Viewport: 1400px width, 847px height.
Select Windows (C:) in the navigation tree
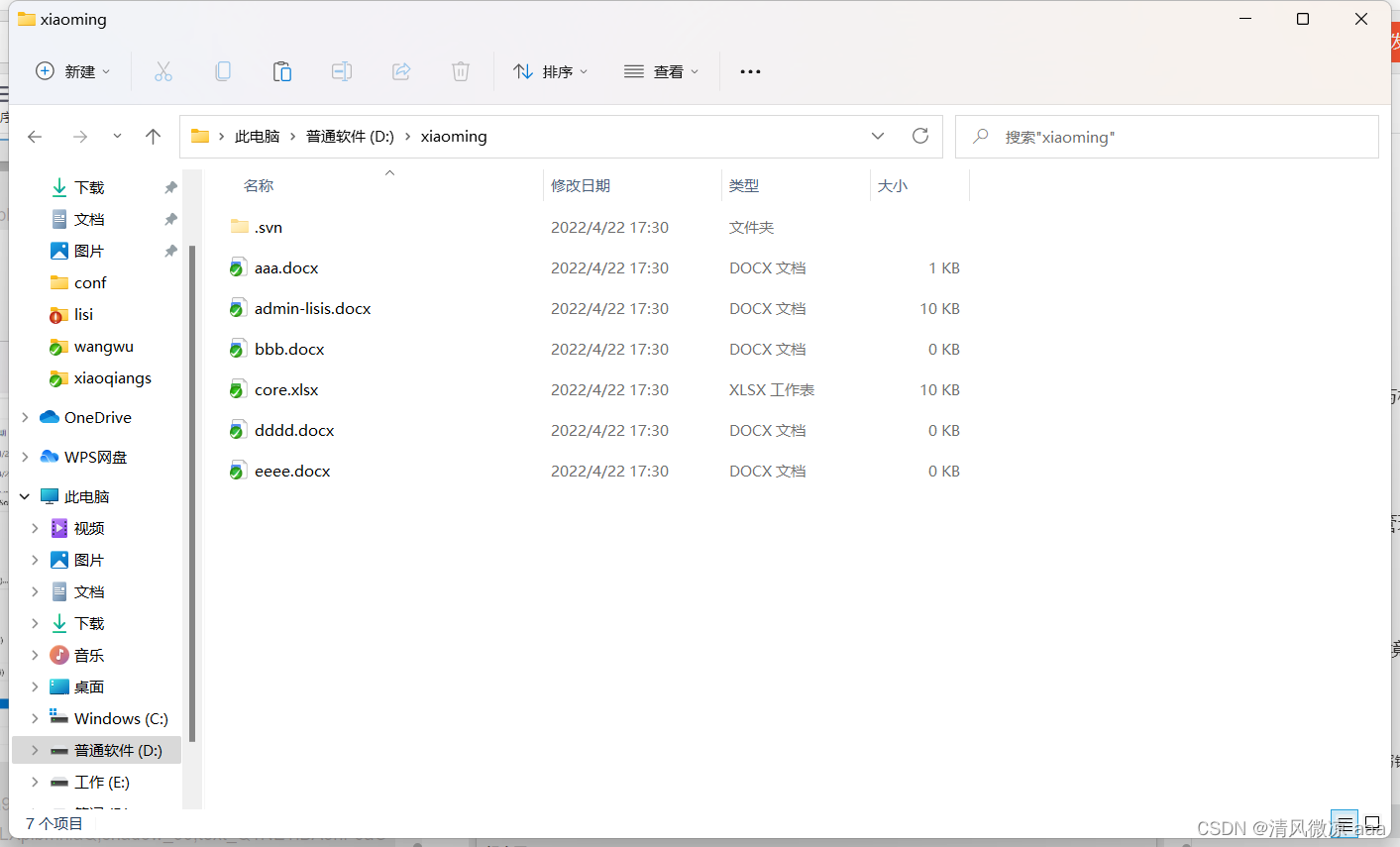coord(121,718)
